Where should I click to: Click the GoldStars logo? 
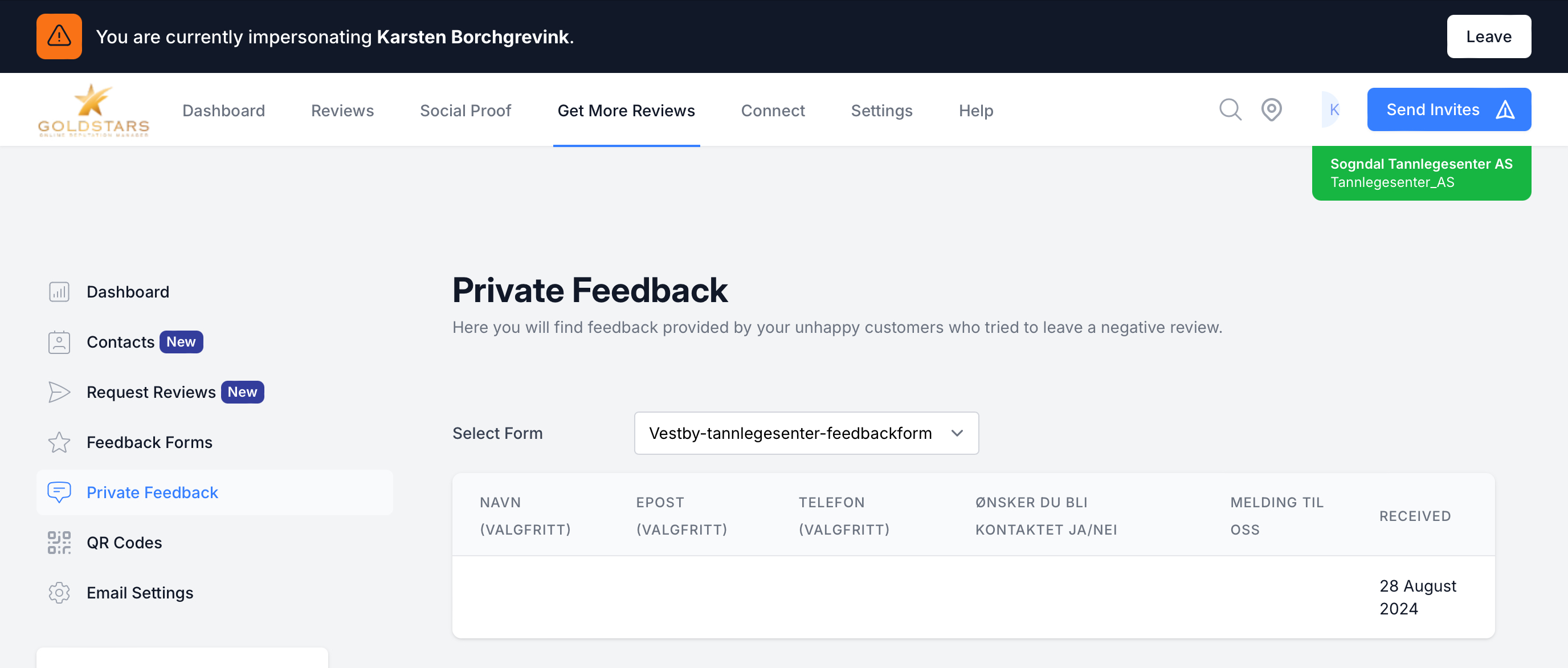tap(93, 110)
